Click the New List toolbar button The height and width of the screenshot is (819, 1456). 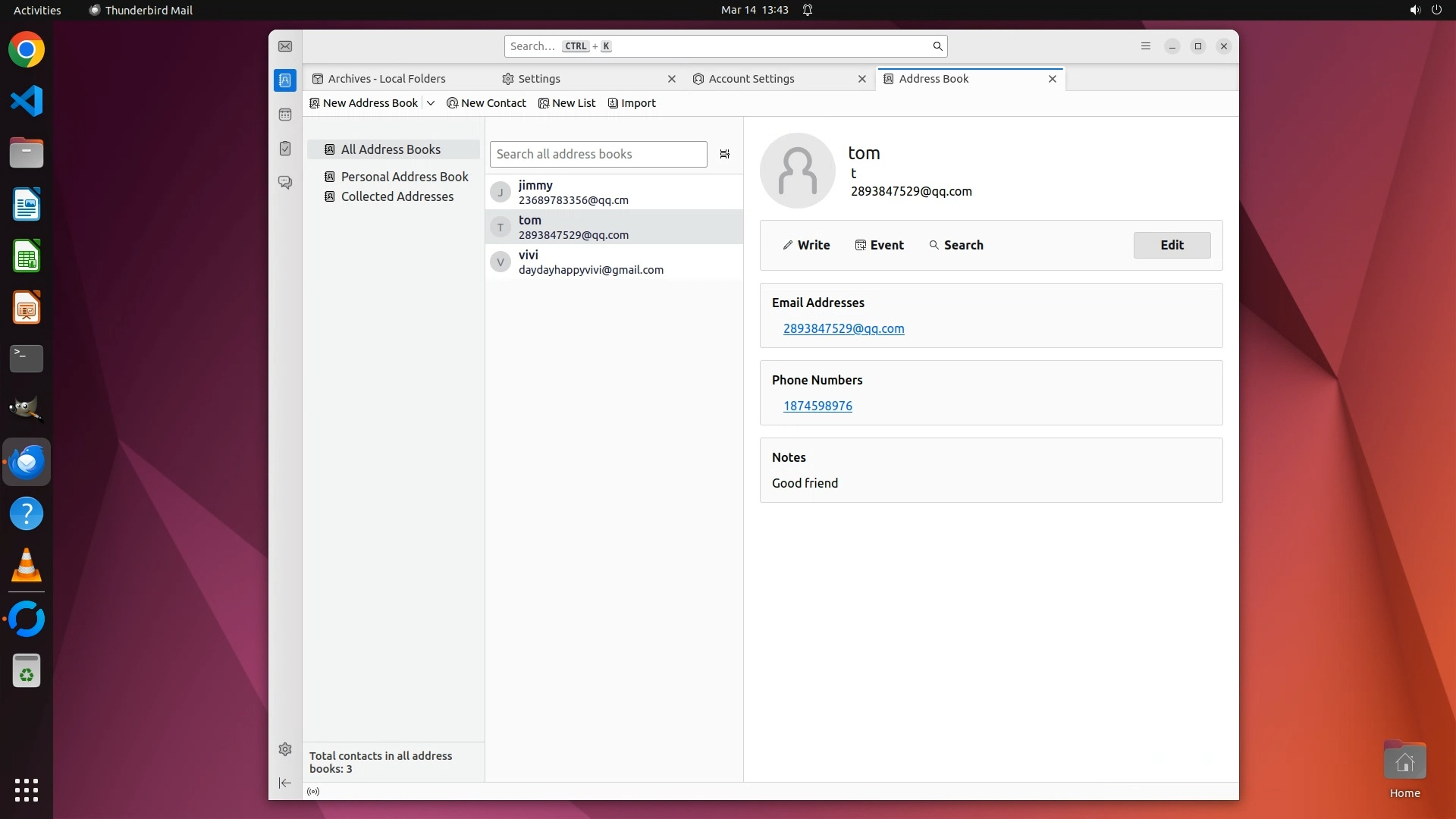[x=566, y=103]
